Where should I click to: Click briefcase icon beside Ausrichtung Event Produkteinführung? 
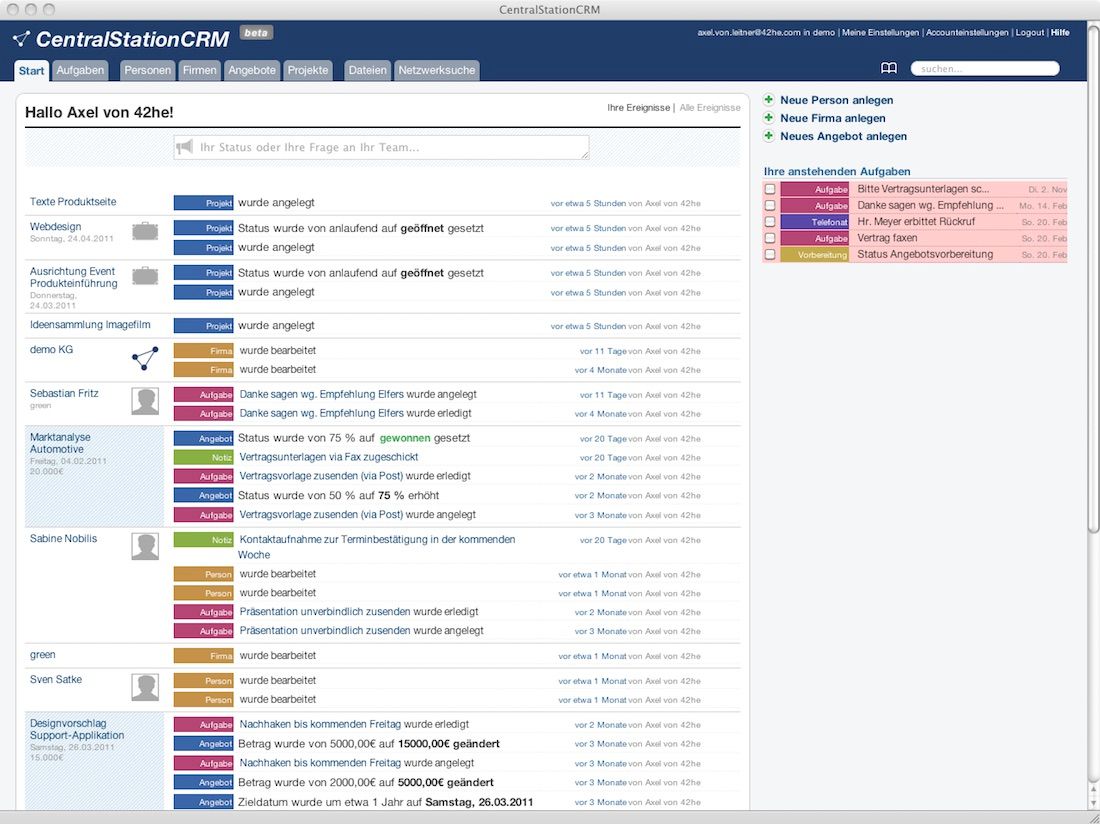tap(145, 276)
